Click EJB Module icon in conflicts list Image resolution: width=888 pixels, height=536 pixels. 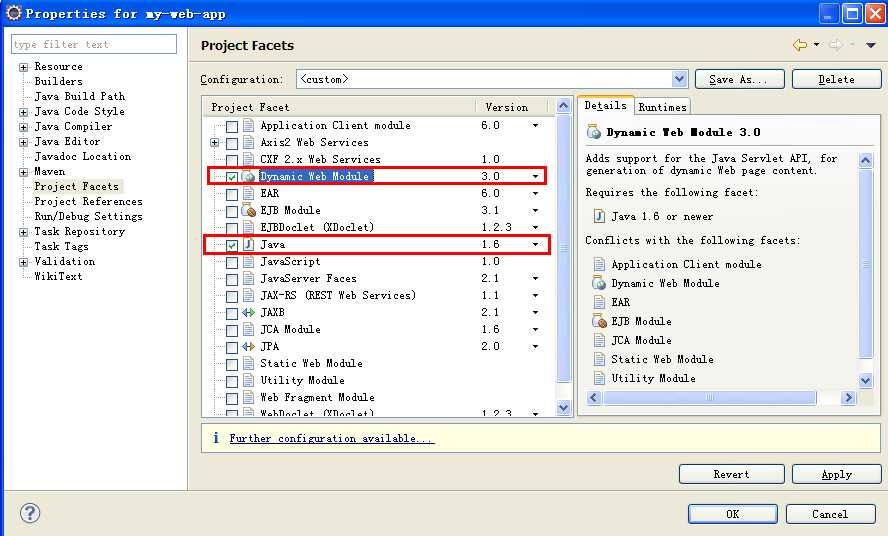pos(599,321)
